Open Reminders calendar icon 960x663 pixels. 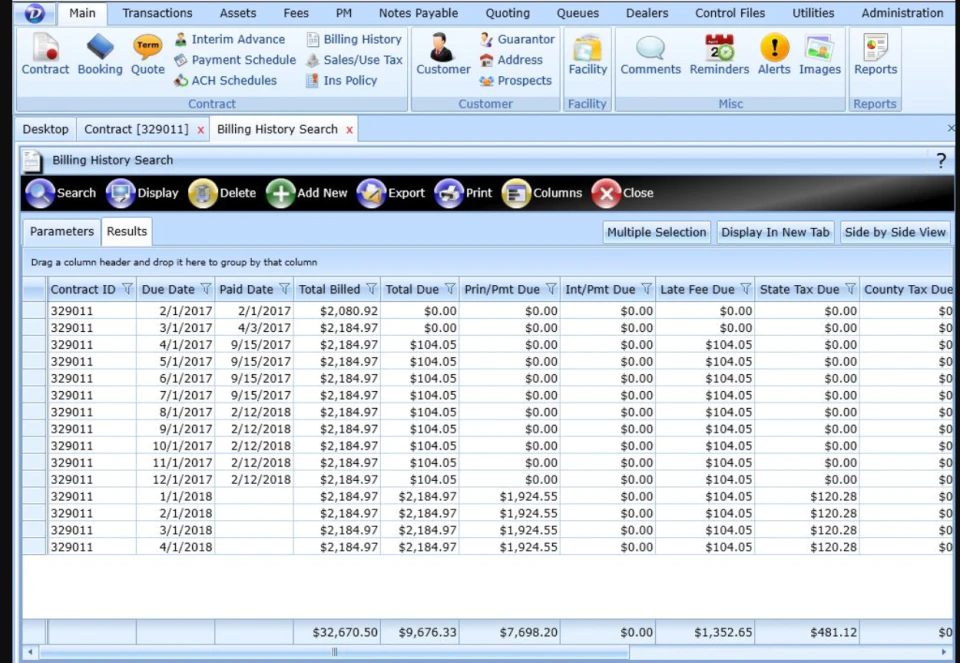pos(719,47)
